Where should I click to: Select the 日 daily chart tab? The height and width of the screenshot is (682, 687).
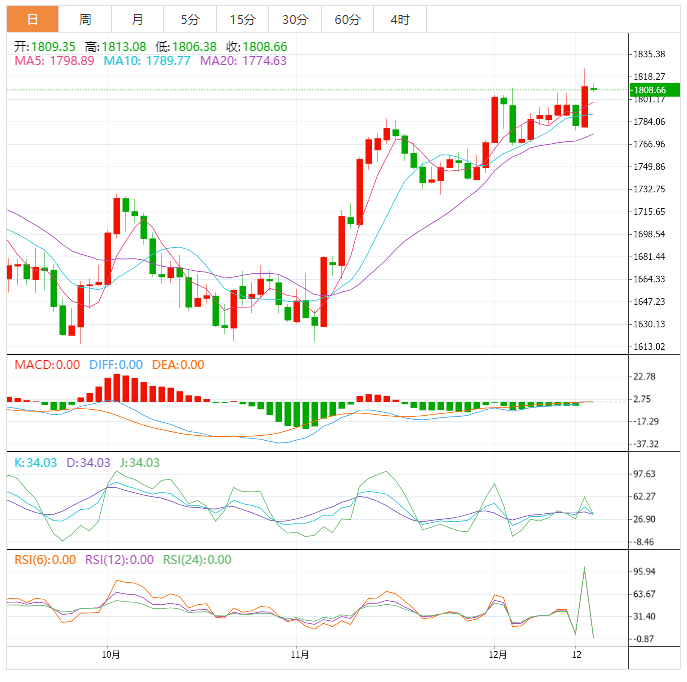click(32, 19)
